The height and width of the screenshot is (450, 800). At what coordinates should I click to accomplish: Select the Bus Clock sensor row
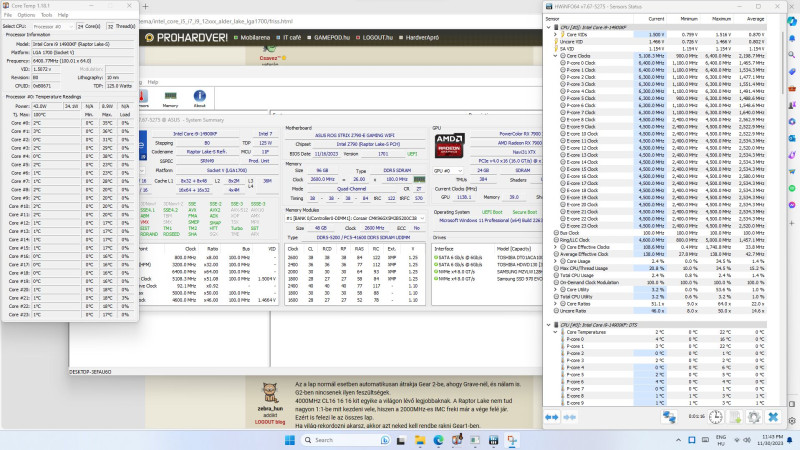(x=658, y=233)
